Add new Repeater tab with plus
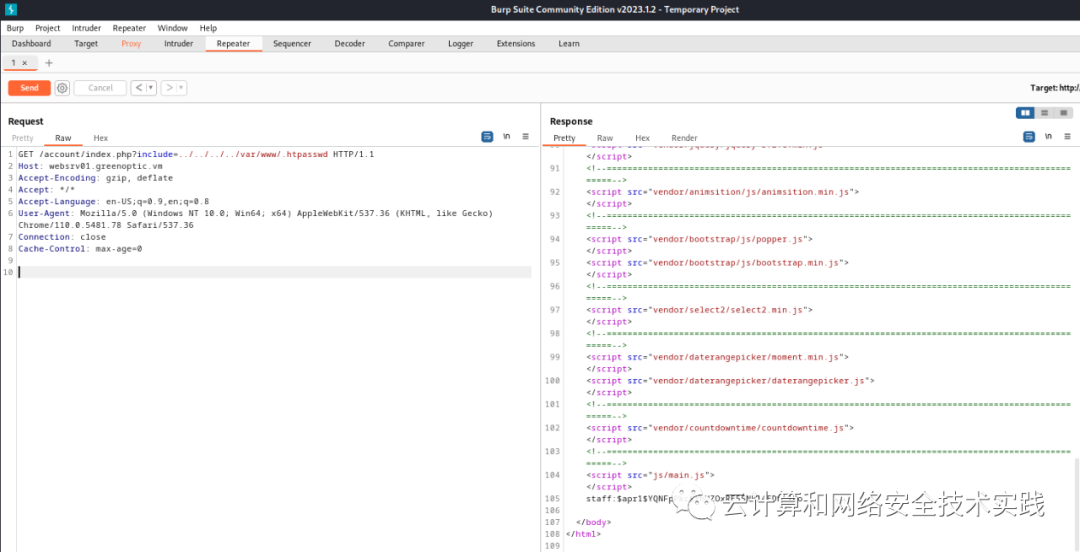This screenshot has width=1080, height=552. click(48, 63)
